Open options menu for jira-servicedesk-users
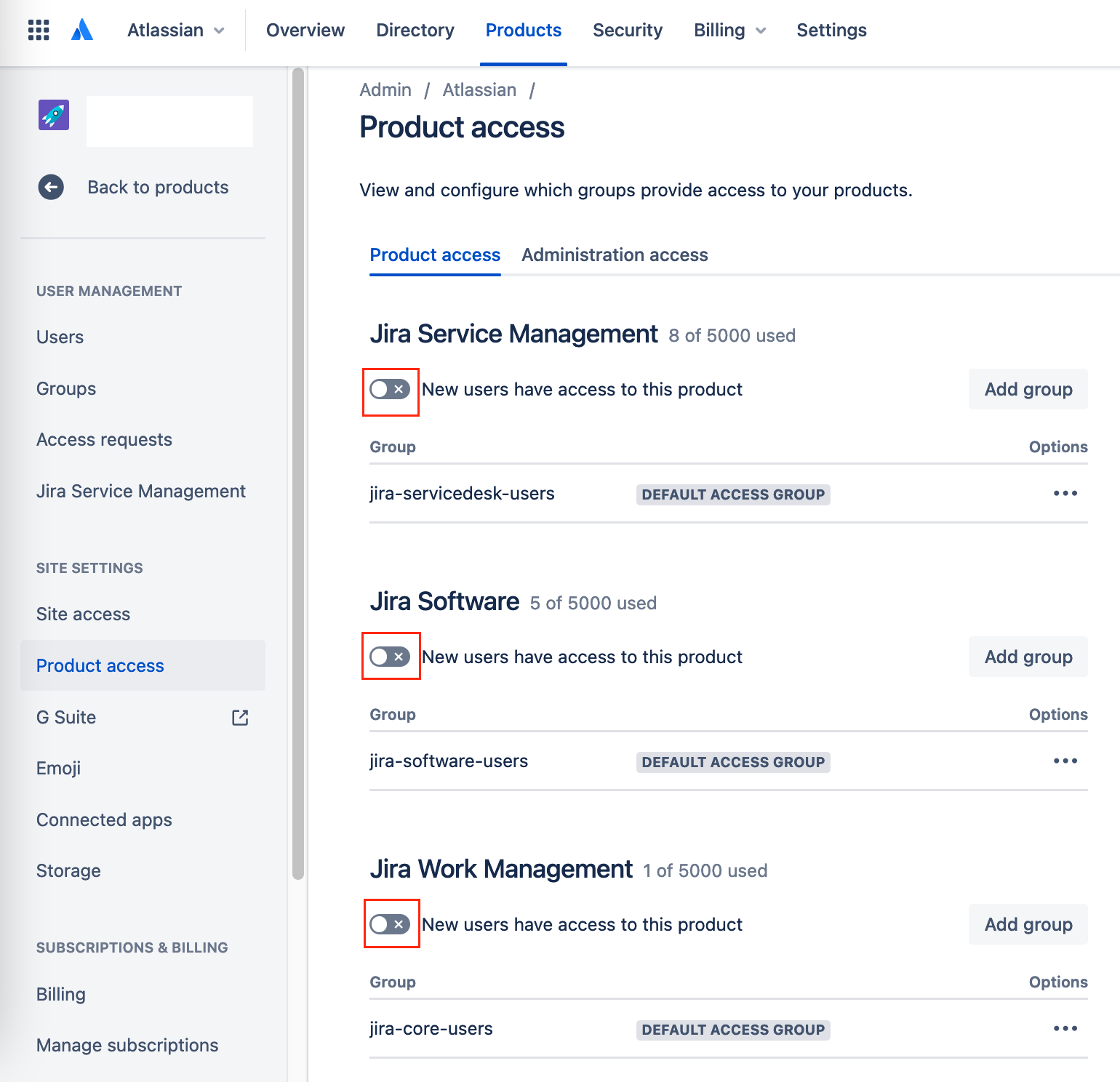 pyautogui.click(x=1065, y=493)
